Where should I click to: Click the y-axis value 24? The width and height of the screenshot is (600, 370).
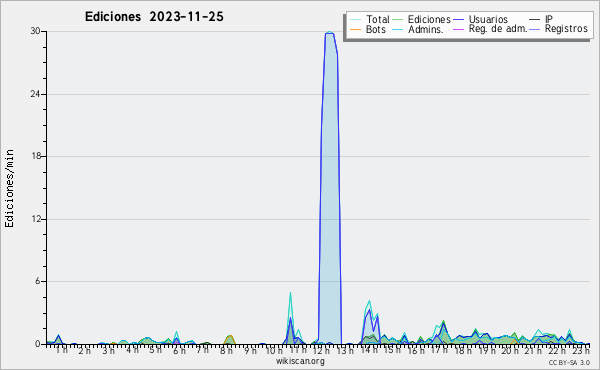pos(36,94)
